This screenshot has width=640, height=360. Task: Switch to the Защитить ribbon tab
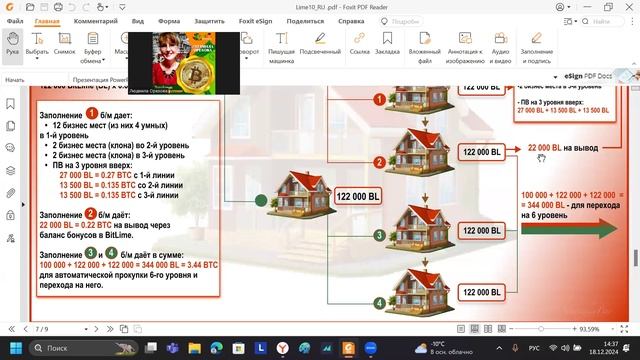click(209, 21)
